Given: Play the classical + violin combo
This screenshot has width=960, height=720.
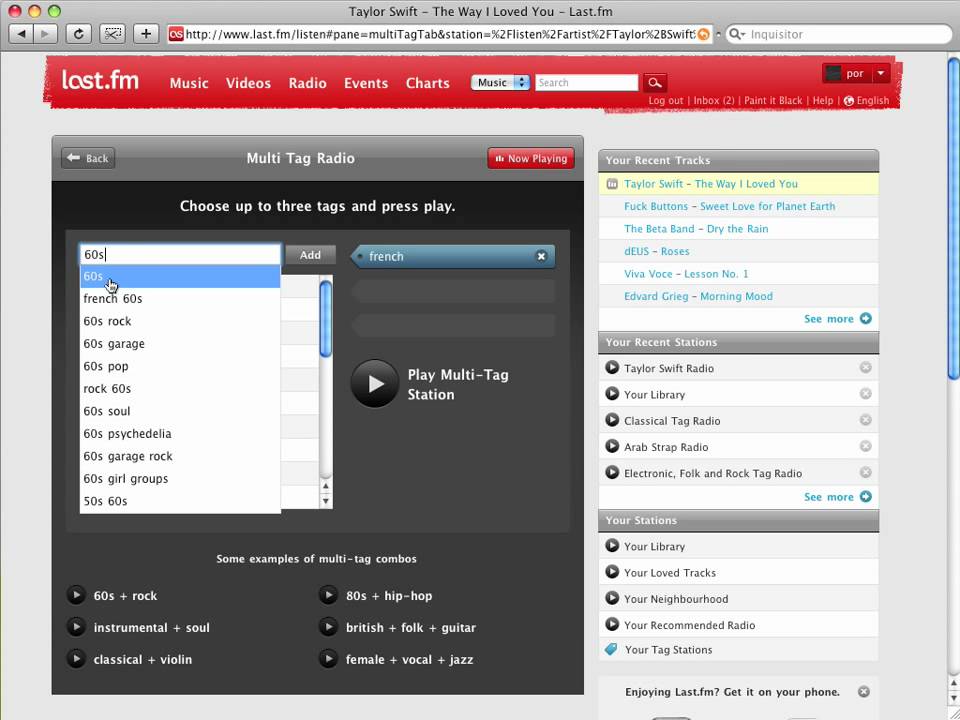Looking at the screenshot, I should (x=76, y=659).
